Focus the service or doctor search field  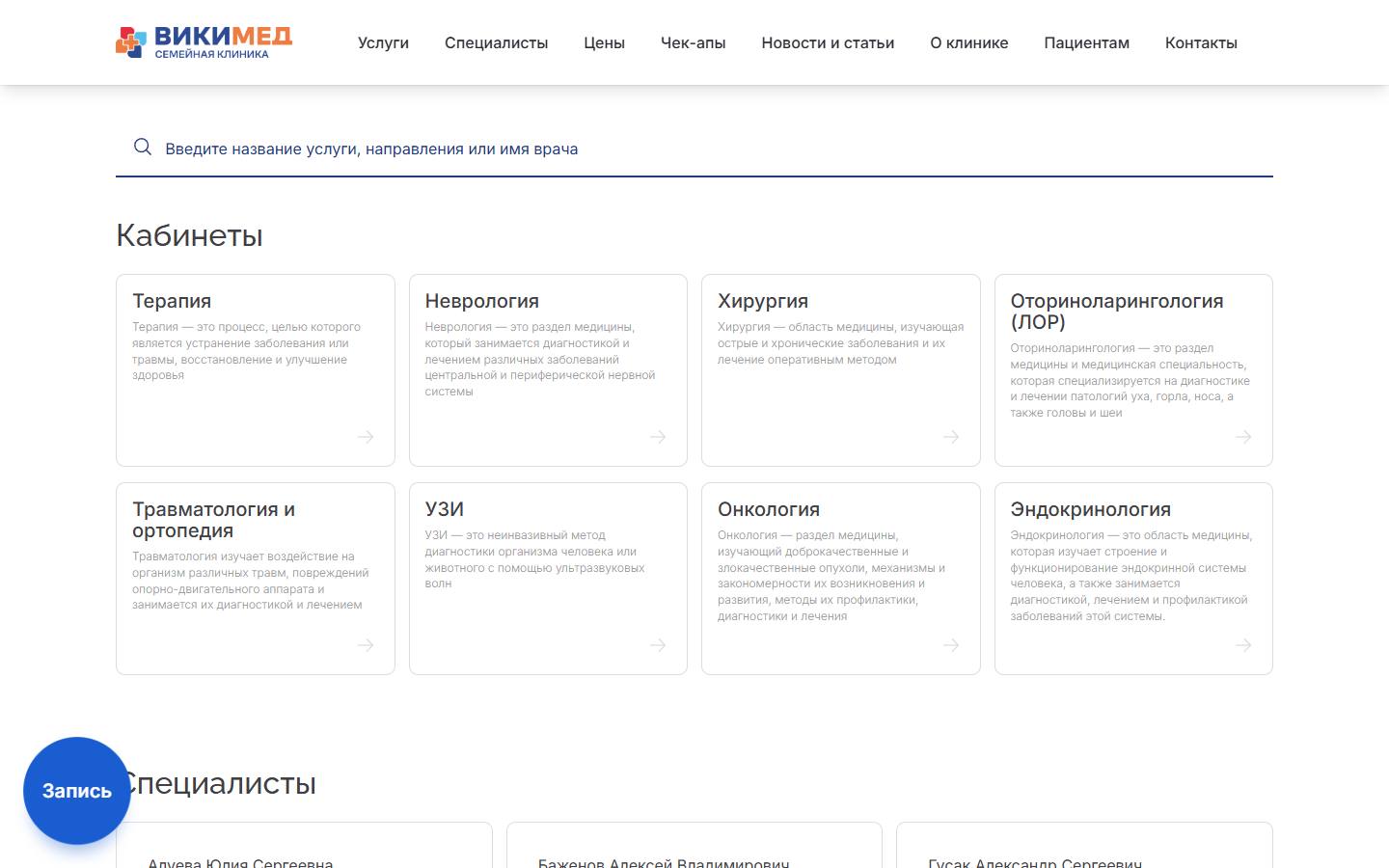coord(694,149)
